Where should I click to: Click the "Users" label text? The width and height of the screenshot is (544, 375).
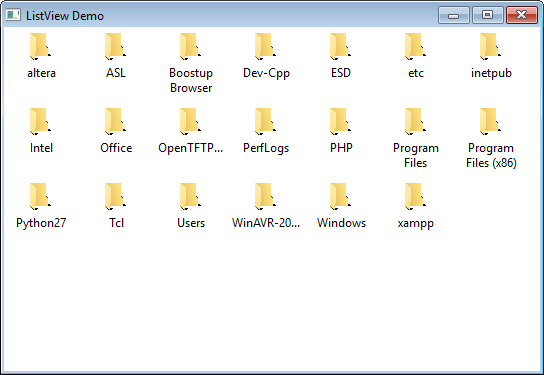tap(191, 223)
